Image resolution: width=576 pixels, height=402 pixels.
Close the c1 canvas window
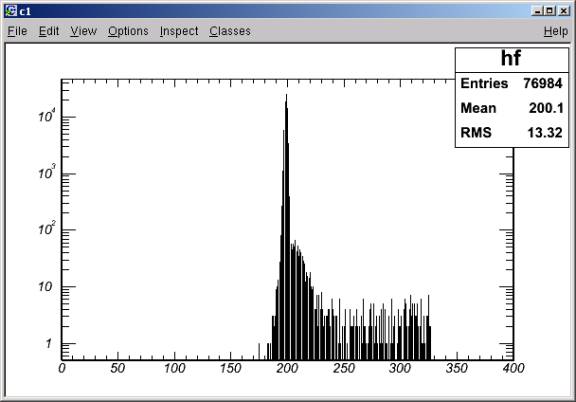click(x=564, y=11)
